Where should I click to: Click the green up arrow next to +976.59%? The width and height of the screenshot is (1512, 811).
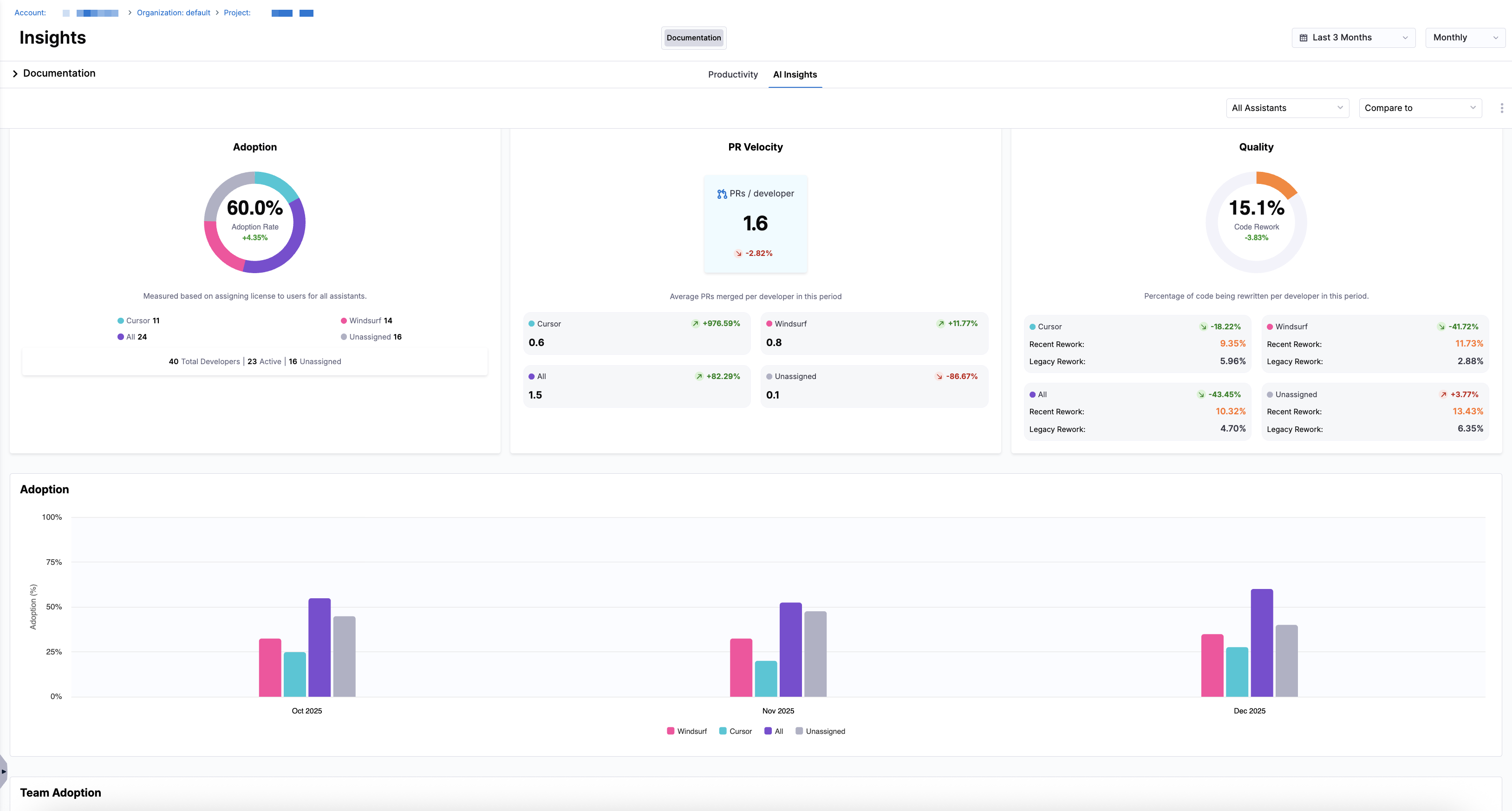(696, 324)
